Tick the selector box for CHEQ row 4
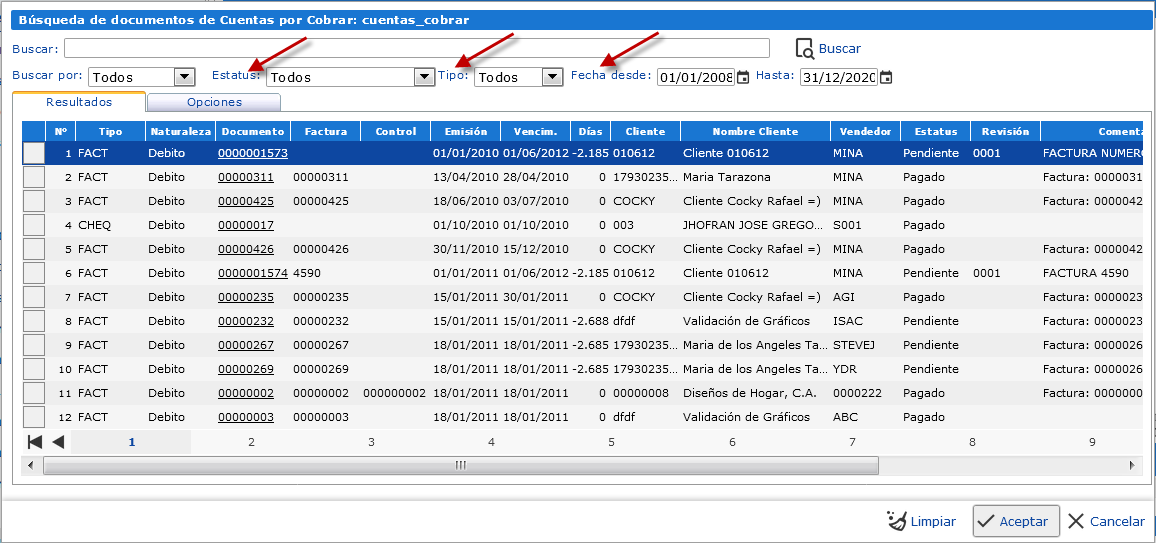The image size is (1156, 543). [34, 225]
